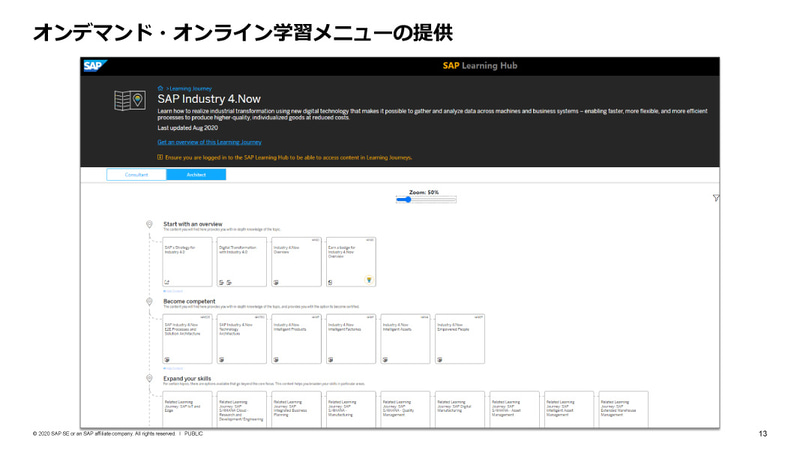Click the course icon on Technology Architecture card
800x450 pixels.
(x=221, y=360)
